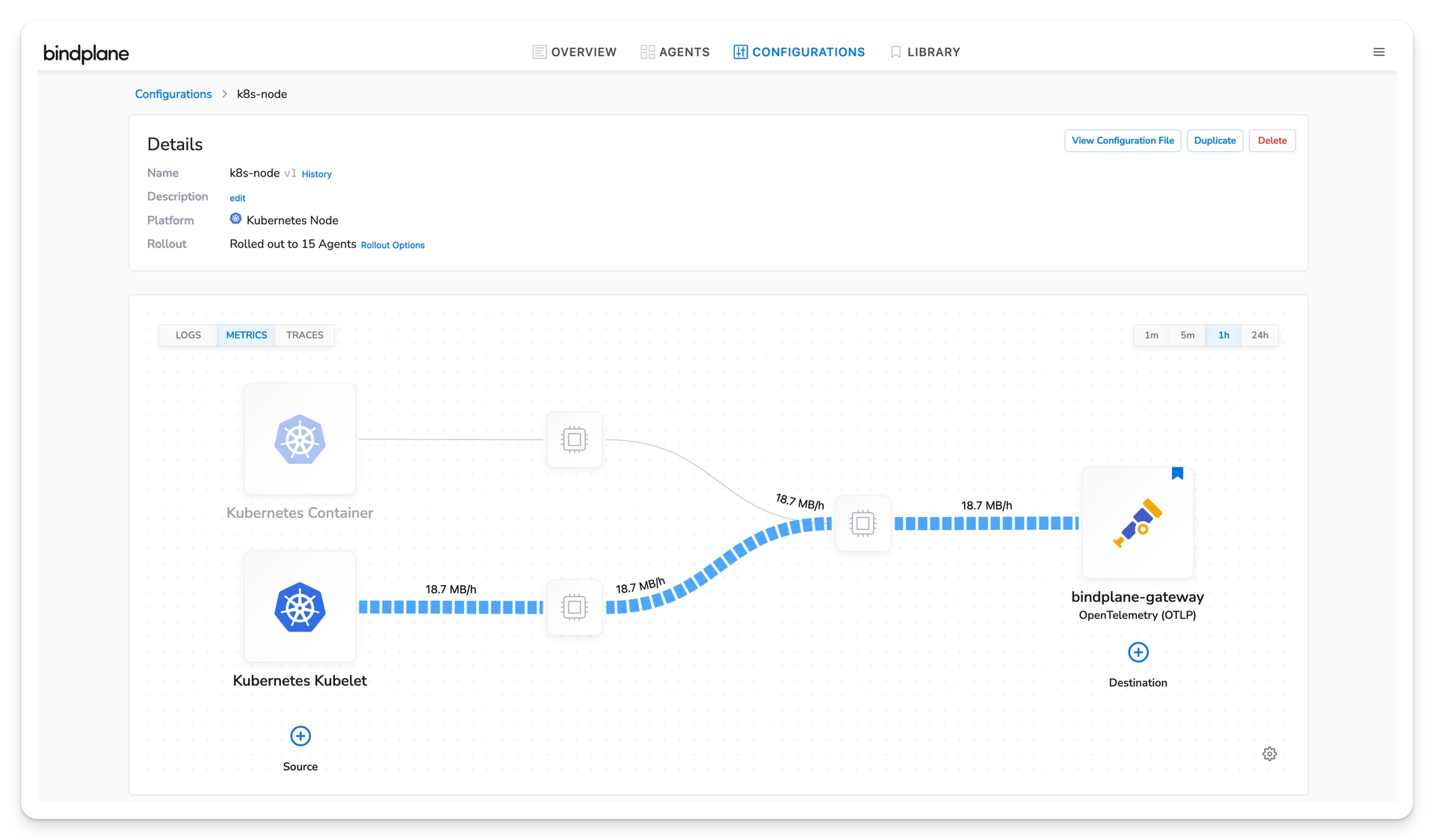Go to the Overview tab
This screenshot has height=840, width=1435.
pos(574,52)
